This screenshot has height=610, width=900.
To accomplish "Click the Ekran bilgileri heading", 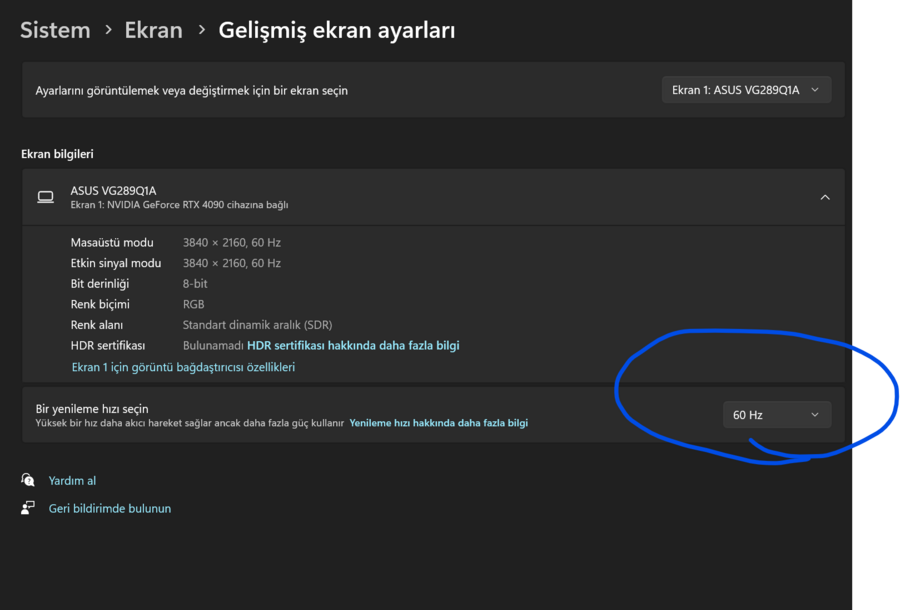I will coord(57,154).
